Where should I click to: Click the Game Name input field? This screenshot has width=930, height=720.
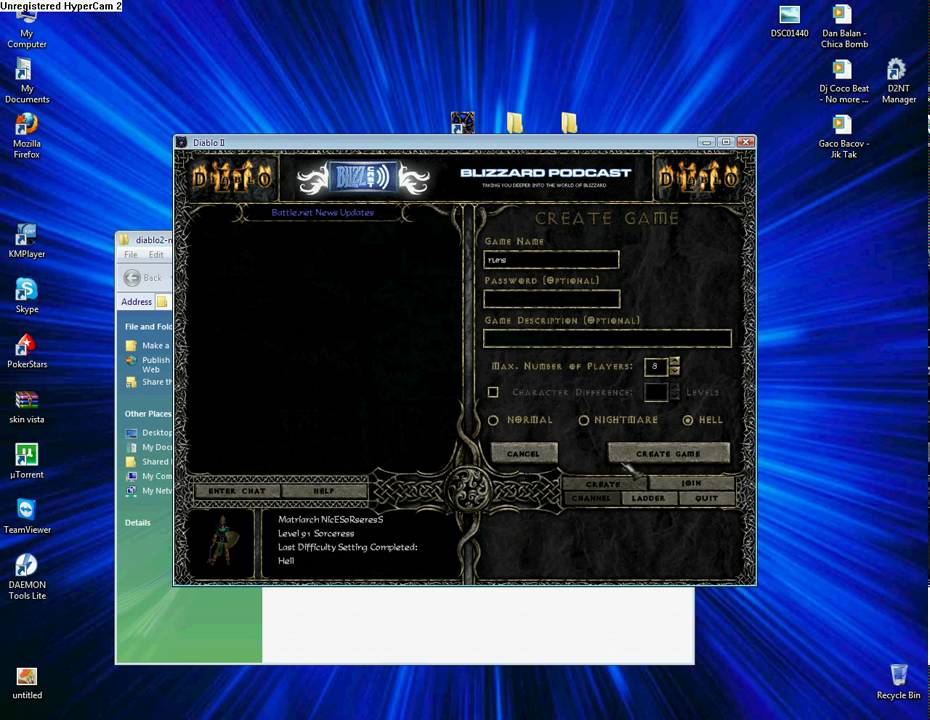551,259
